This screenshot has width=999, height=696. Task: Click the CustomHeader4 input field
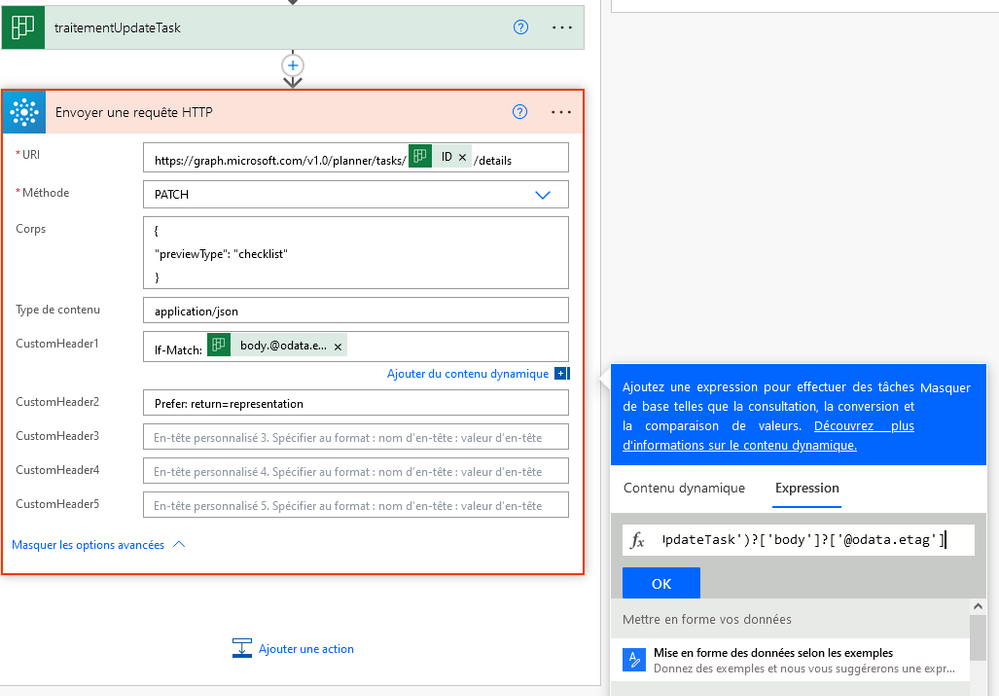click(356, 471)
